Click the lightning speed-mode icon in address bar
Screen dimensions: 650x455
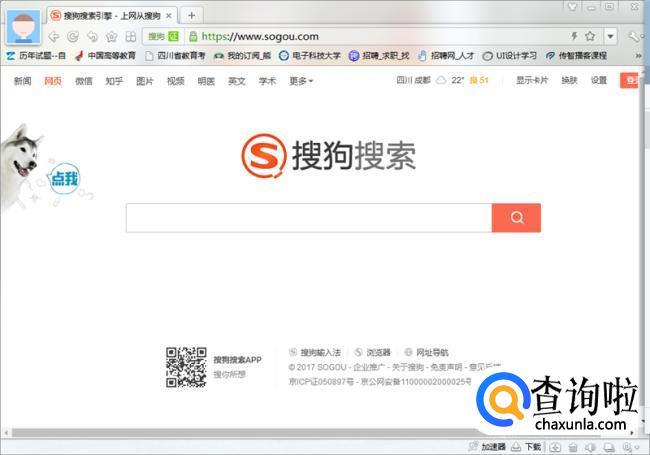(x=575, y=36)
